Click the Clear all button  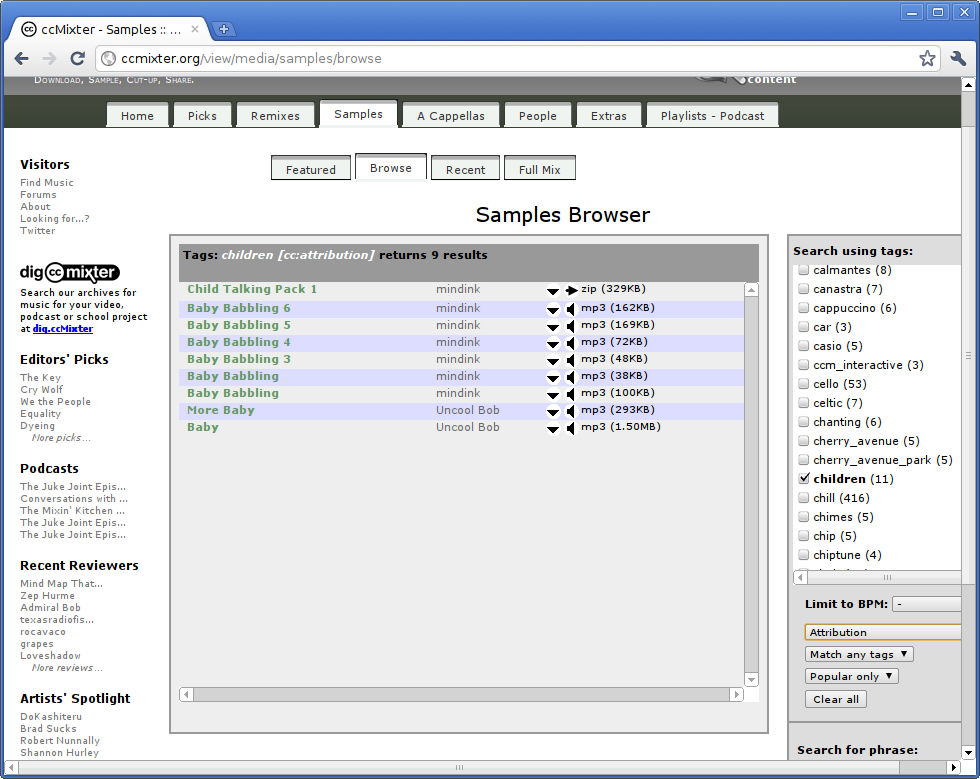pos(836,699)
